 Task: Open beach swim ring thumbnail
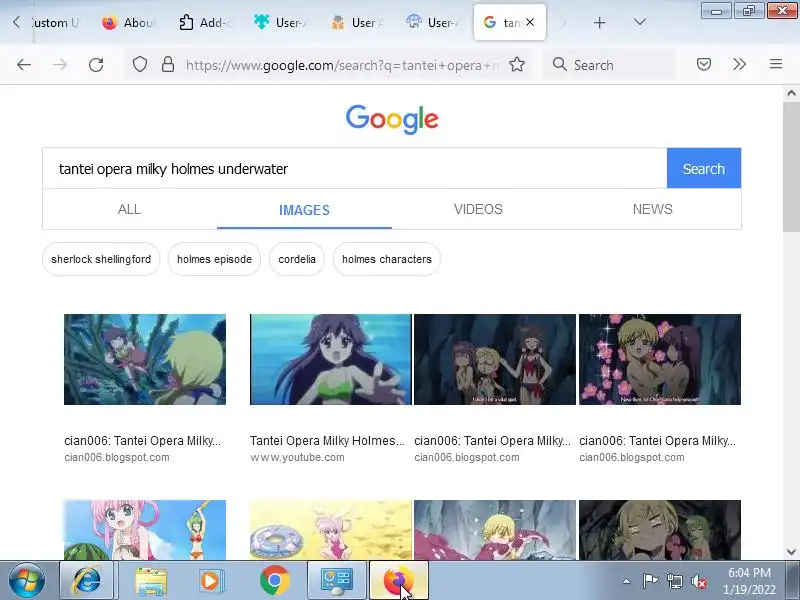coord(331,530)
